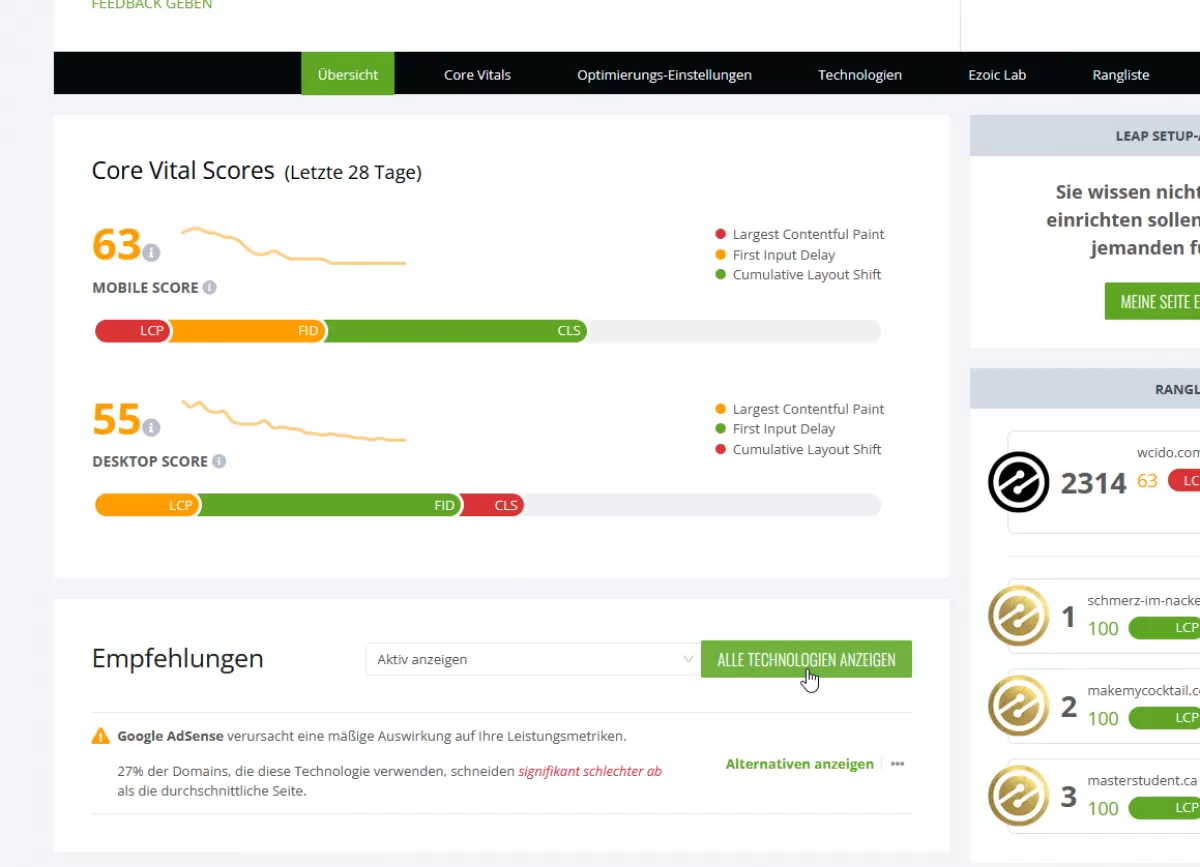Click info icon next to desktop score 55

tap(151, 428)
